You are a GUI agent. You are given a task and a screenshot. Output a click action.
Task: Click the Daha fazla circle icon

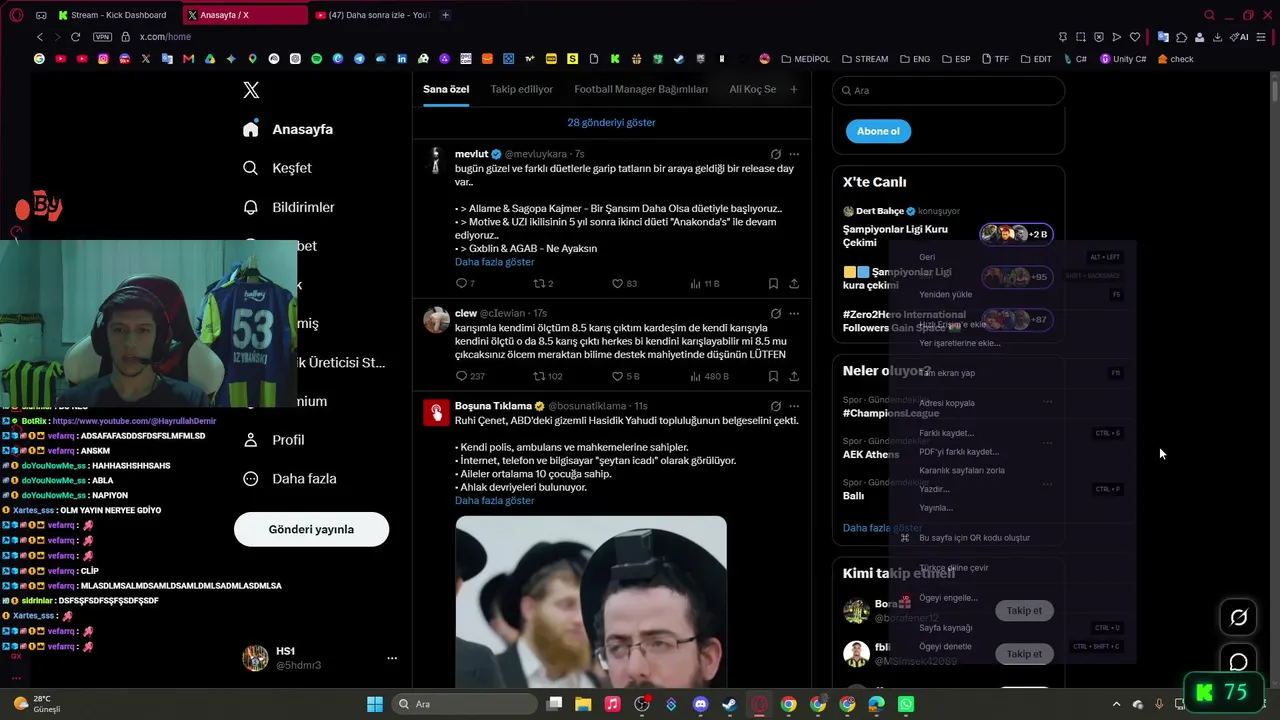coord(251,479)
